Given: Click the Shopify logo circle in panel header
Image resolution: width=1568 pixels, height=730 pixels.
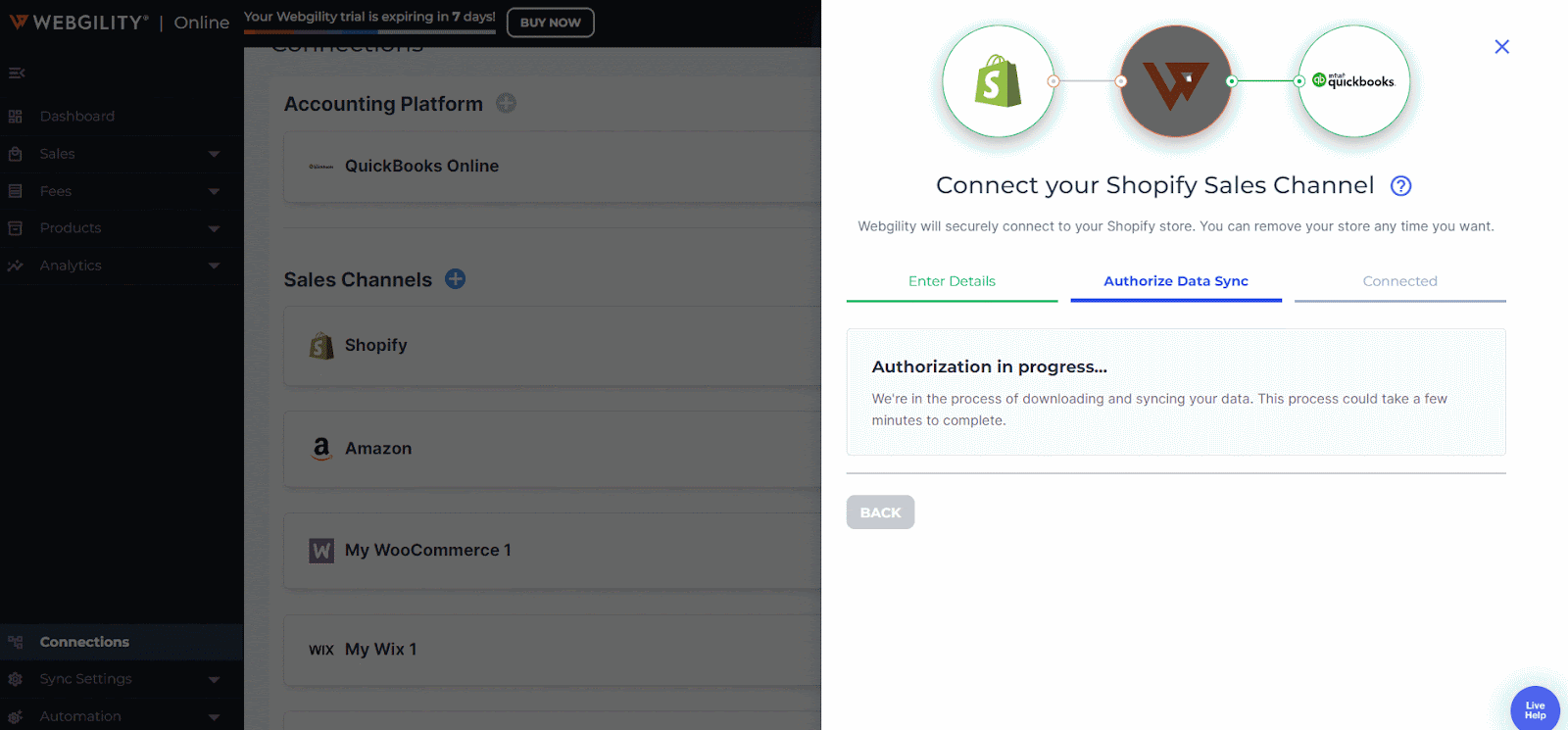Looking at the screenshot, I should pos(999,81).
